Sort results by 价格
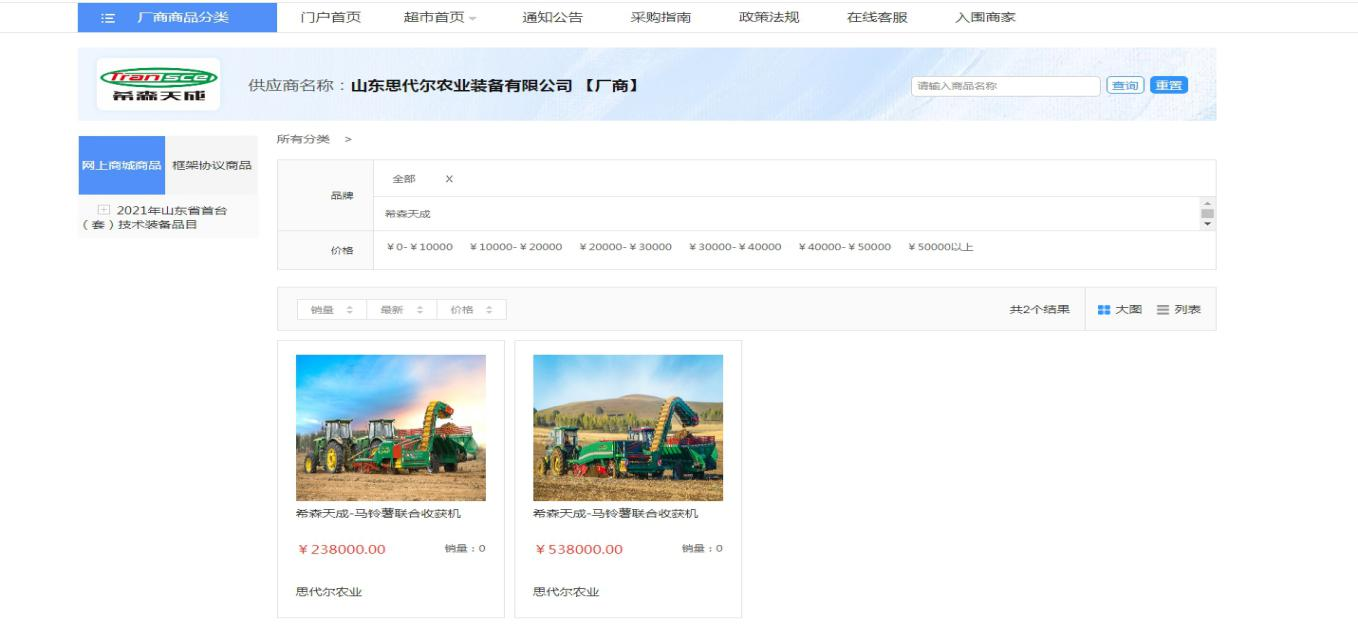This screenshot has height=624, width=1358. tap(472, 310)
